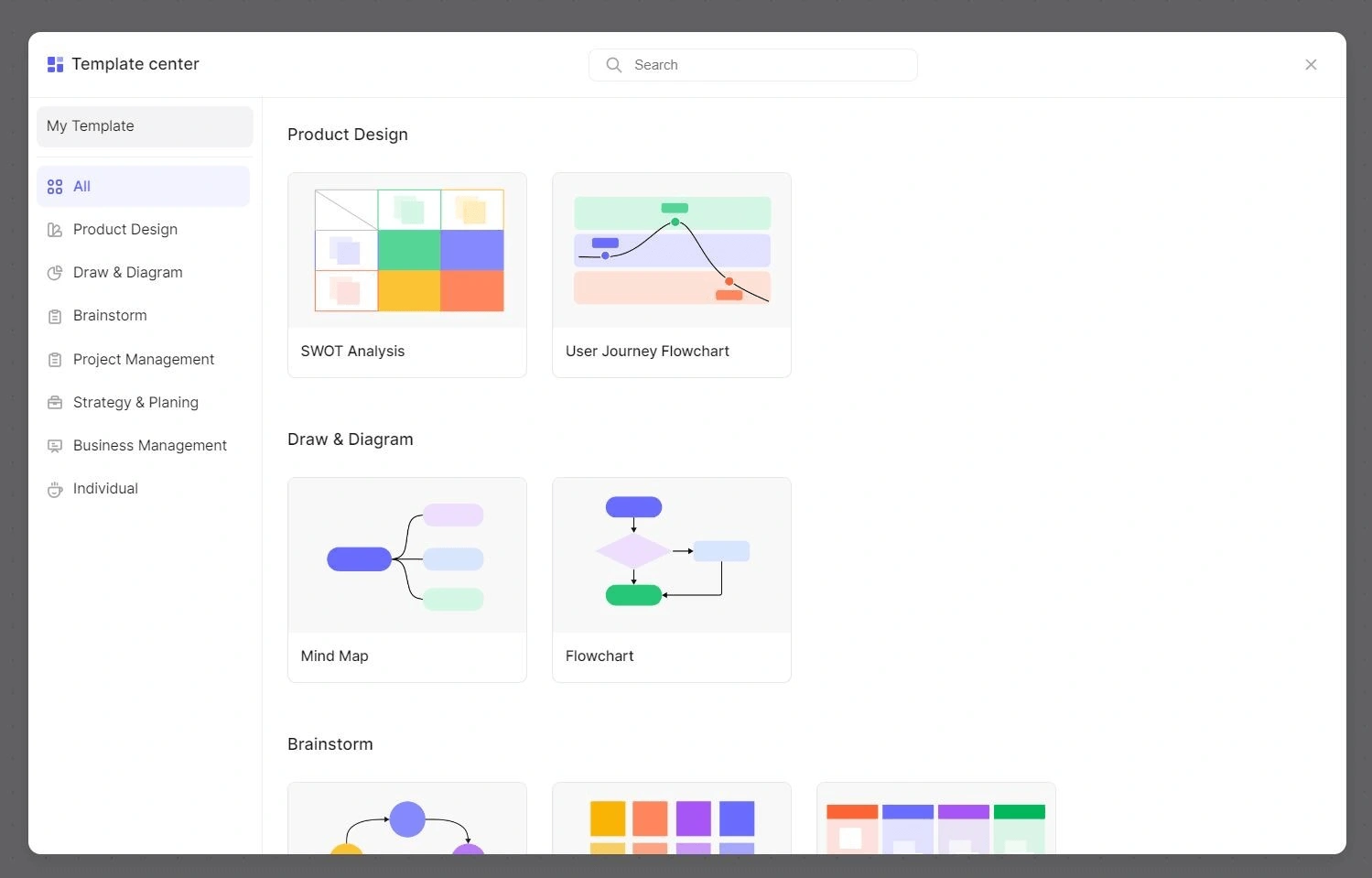Click the Mind Map label text
The width and height of the screenshot is (1372, 878).
tap(334, 656)
